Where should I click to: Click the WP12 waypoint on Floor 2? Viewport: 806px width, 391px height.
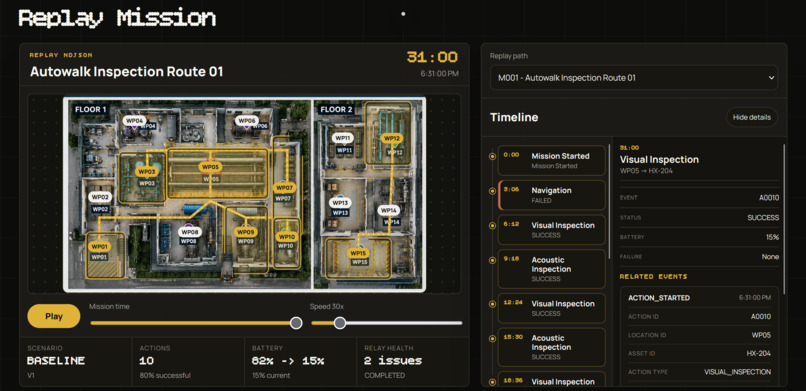(392, 138)
